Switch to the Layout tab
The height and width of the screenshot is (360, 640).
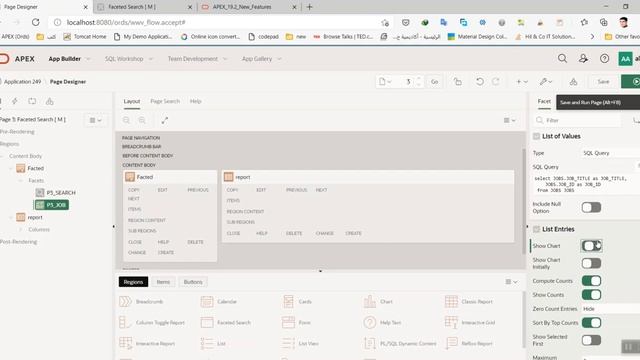click(x=132, y=101)
